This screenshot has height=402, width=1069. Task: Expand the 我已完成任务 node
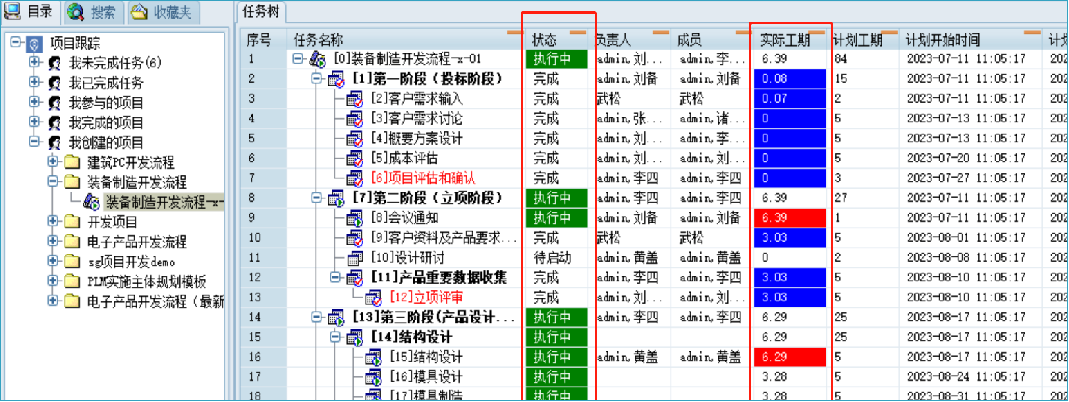34,82
